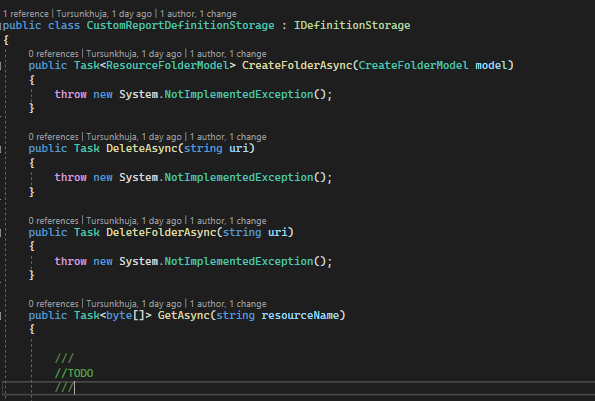Collapse the DeleteFolderAsync method outline marker
This screenshot has height=401, width=595.
(x=1, y=233)
